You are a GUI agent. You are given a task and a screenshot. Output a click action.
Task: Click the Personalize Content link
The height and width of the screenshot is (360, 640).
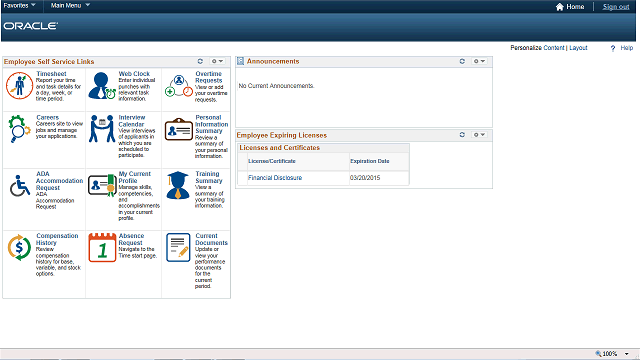pyautogui.click(x=553, y=48)
